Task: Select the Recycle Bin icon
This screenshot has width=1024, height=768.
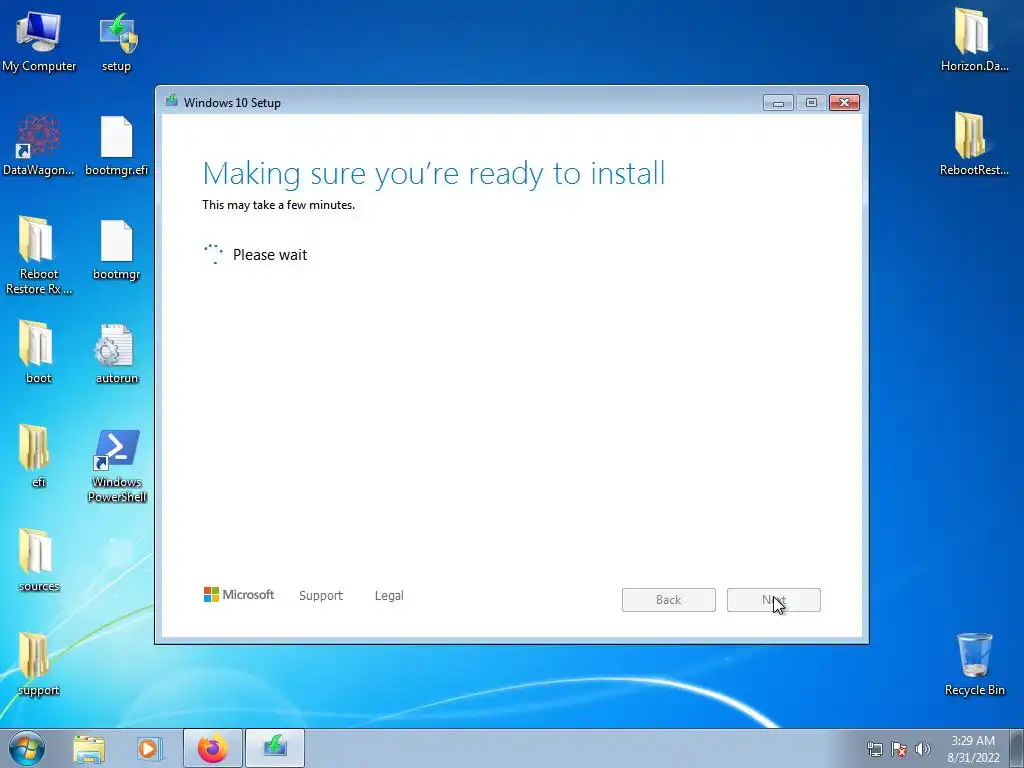Action: tap(974, 664)
